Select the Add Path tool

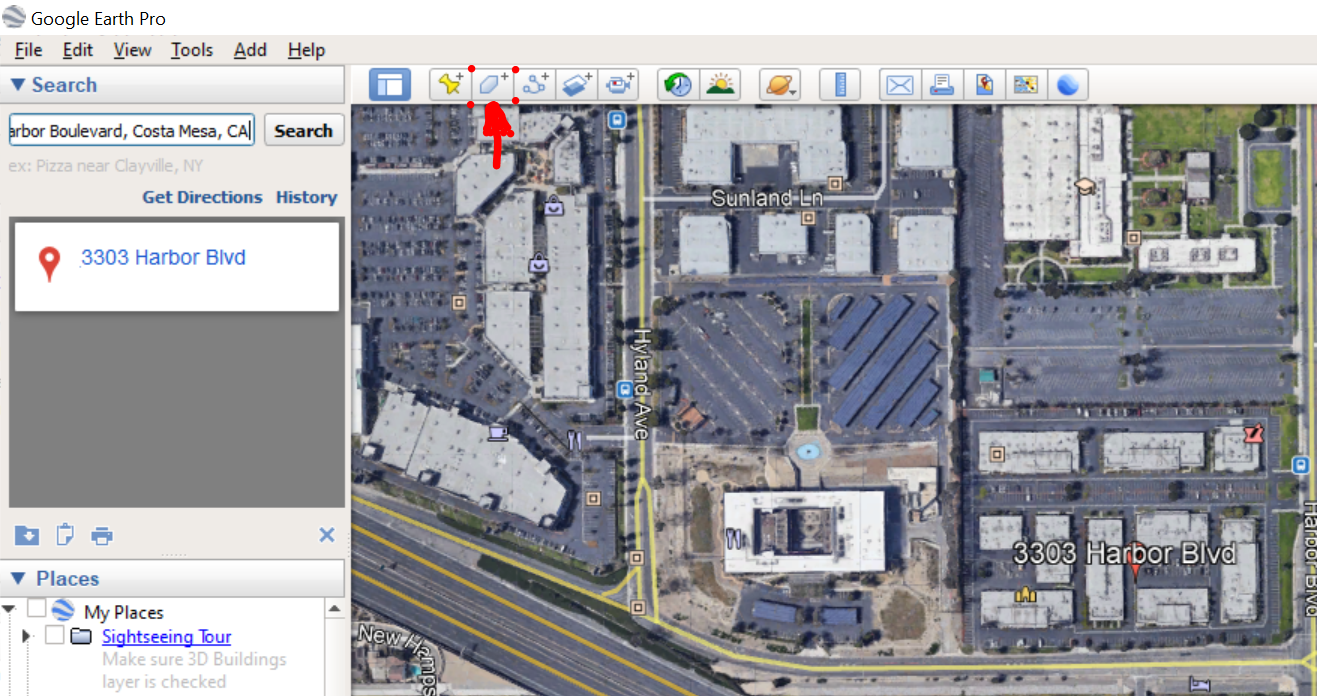(535, 84)
